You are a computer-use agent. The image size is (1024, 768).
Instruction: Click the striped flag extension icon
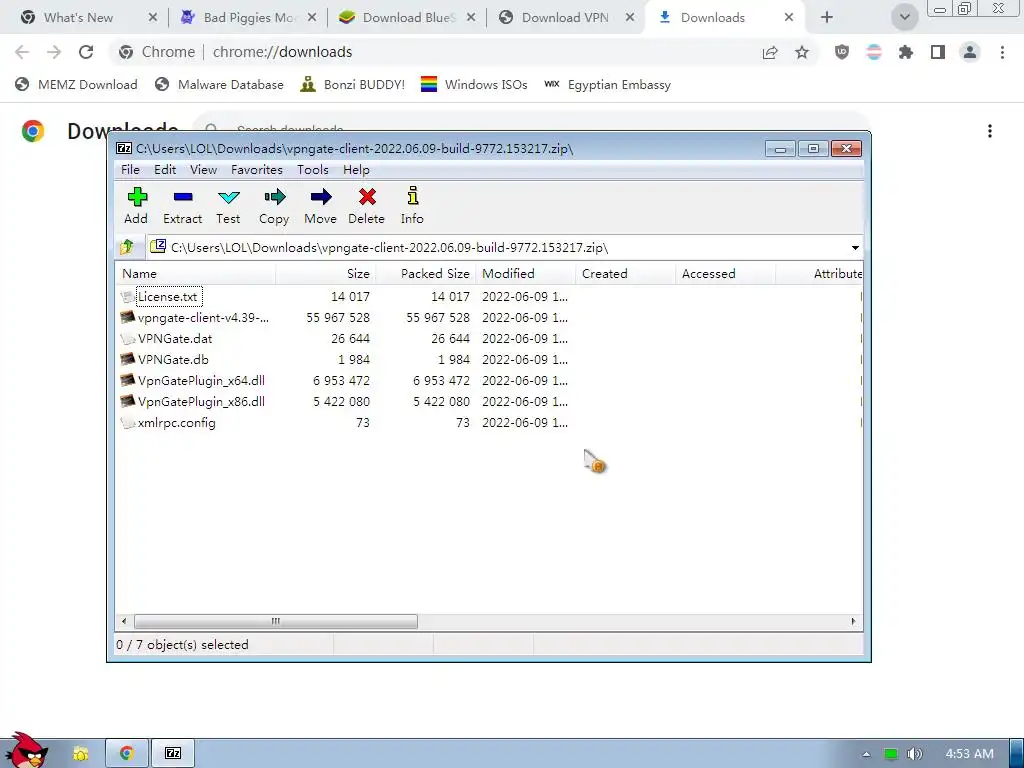(x=874, y=52)
